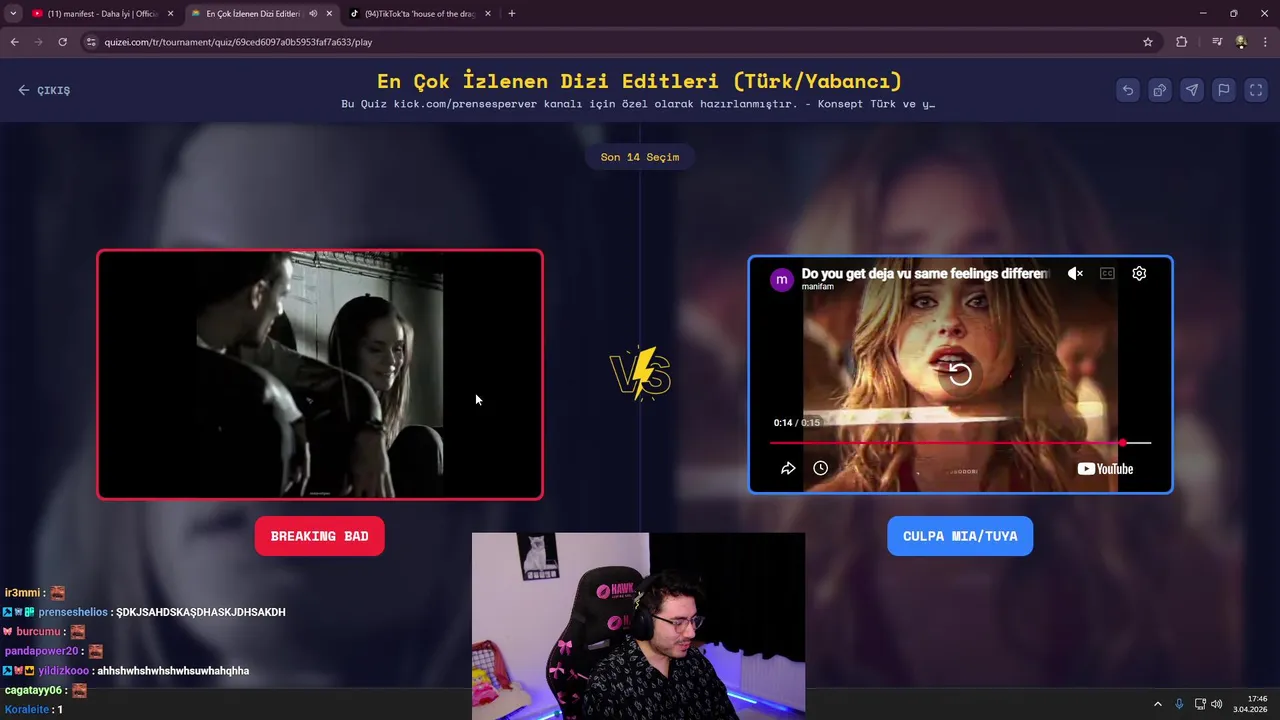Undo the last choice with the back-arrow icon

[x=1128, y=90]
